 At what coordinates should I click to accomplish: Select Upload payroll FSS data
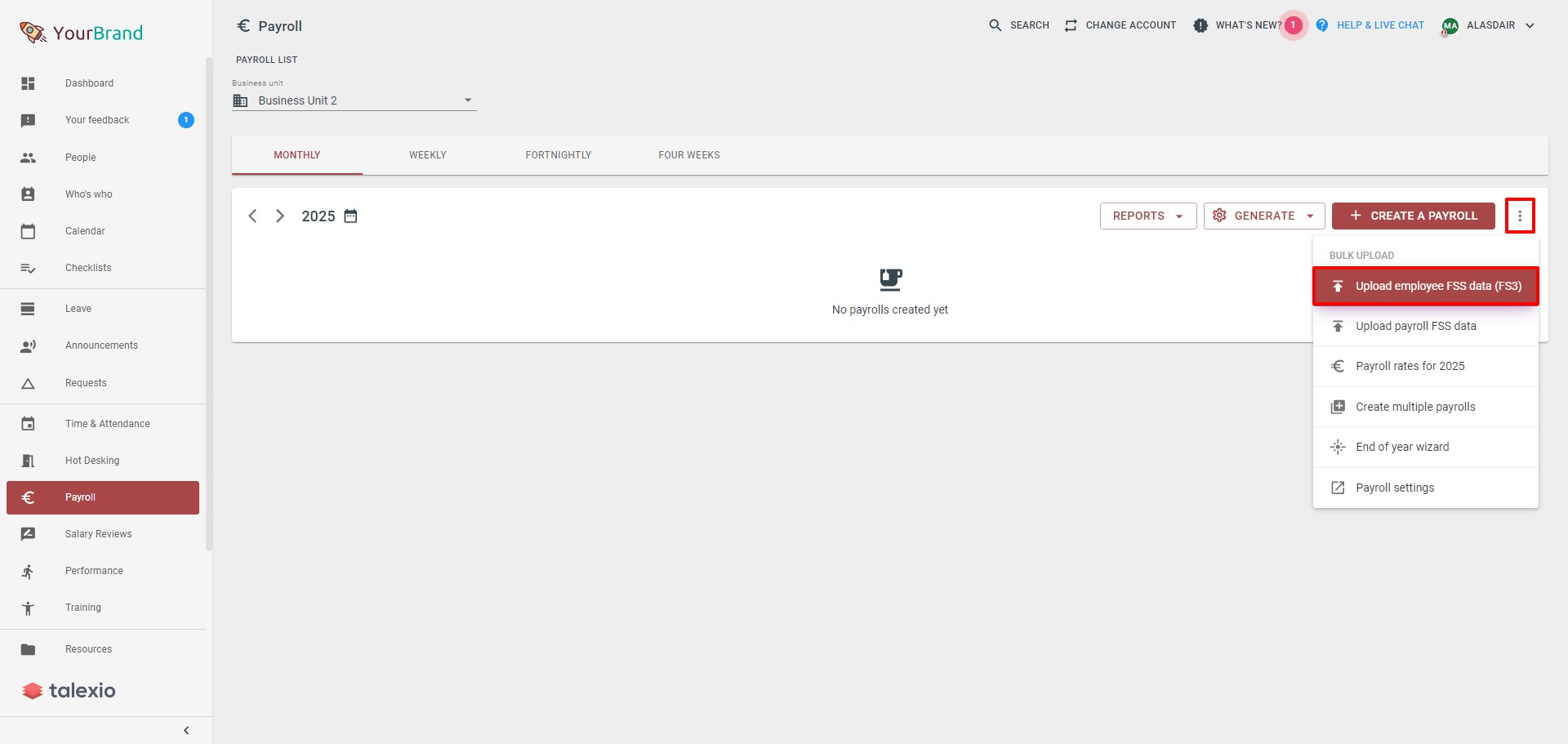[1426, 326]
